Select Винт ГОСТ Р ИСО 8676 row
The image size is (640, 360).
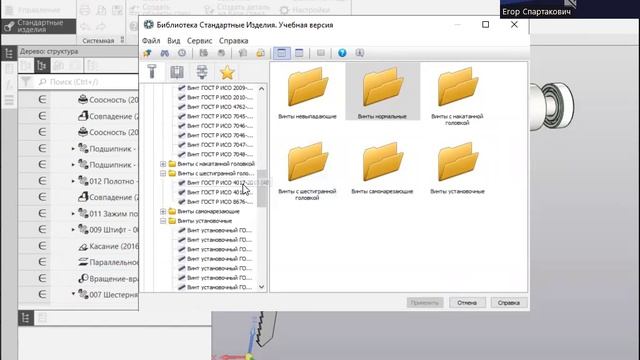tap(216, 202)
